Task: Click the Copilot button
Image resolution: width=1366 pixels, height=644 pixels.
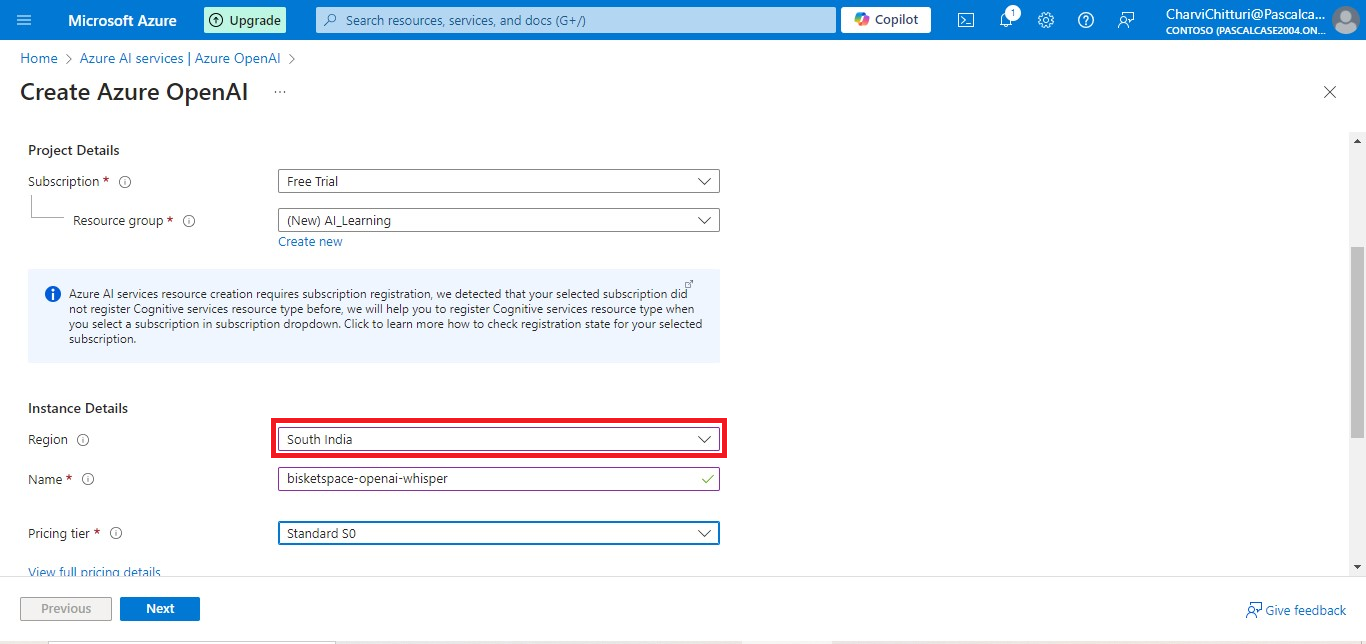Action: (x=886, y=20)
